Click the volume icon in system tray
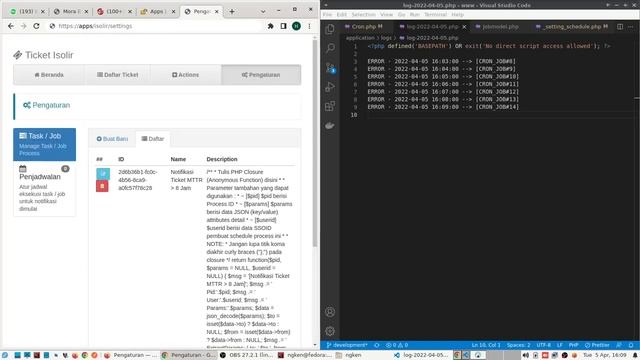The image size is (640, 360). (525, 355)
